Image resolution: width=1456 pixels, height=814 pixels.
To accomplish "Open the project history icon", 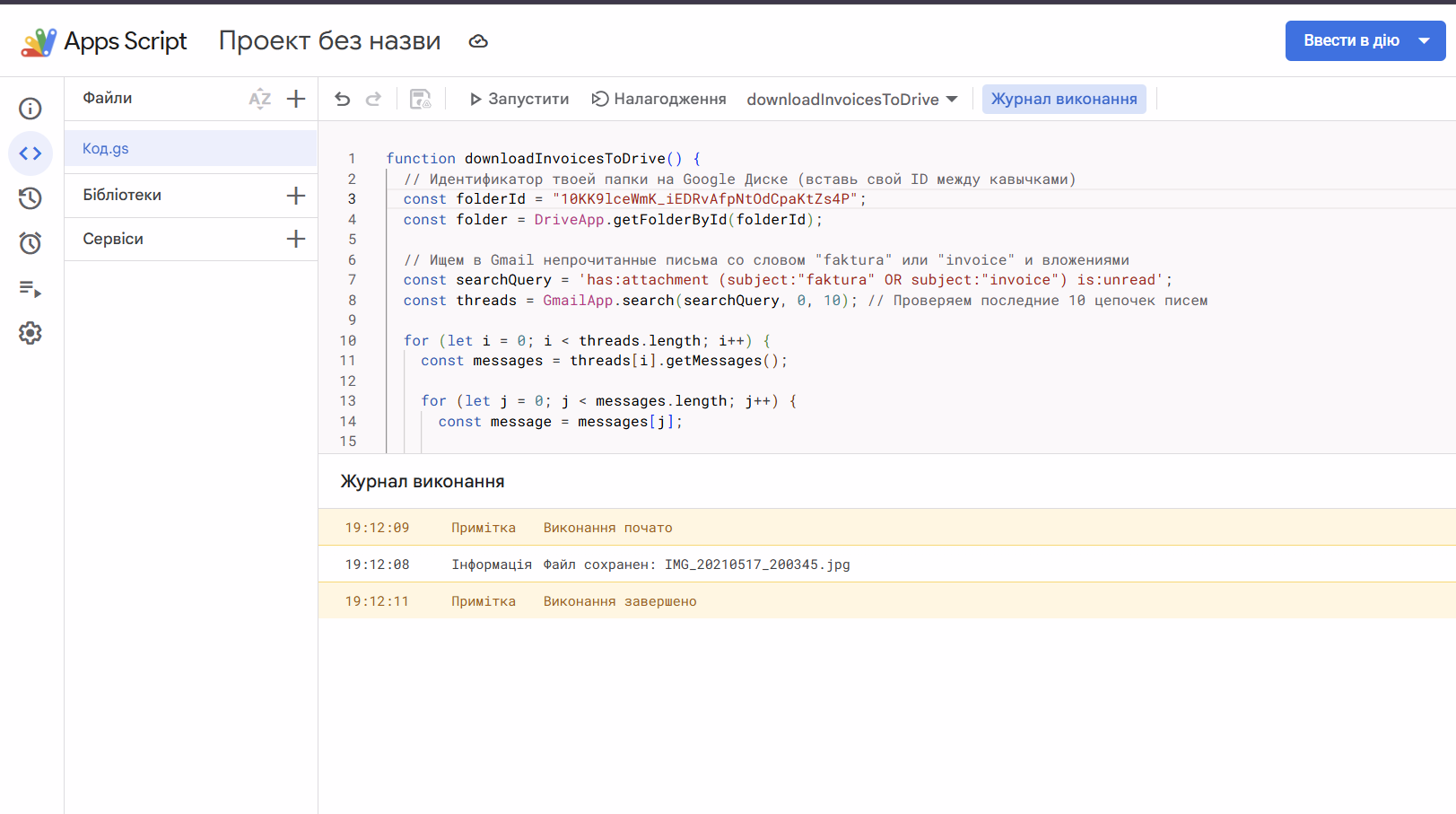I will [x=31, y=198].
